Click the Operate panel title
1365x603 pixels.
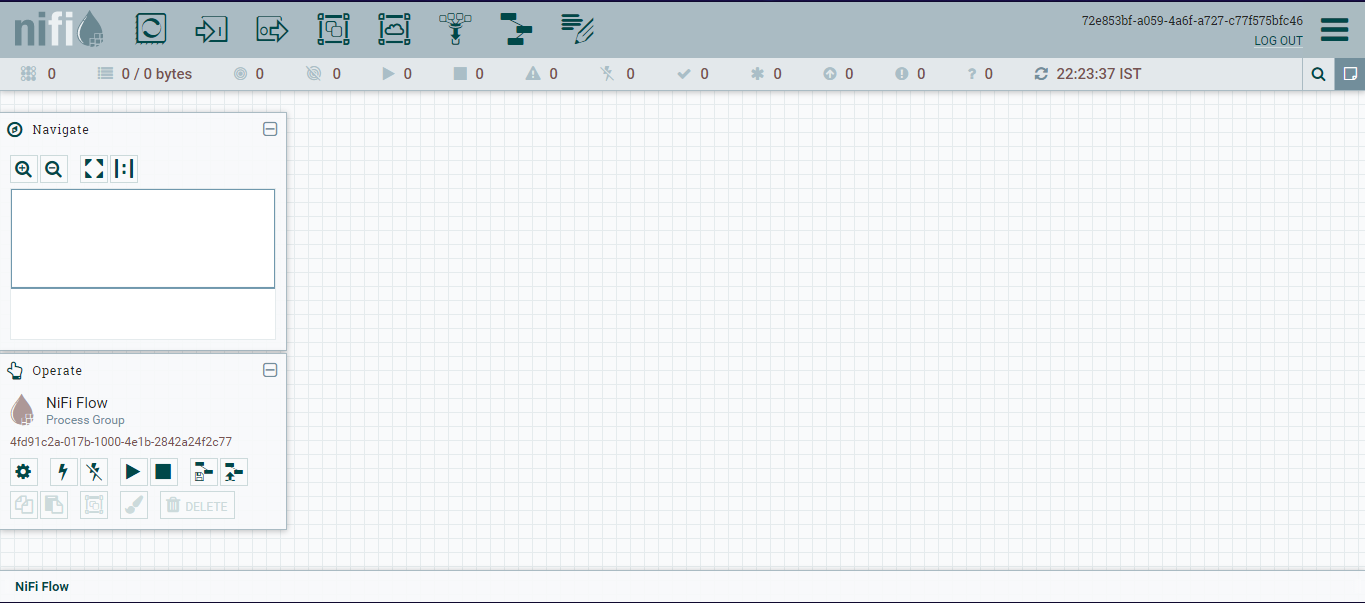[57, 371]
